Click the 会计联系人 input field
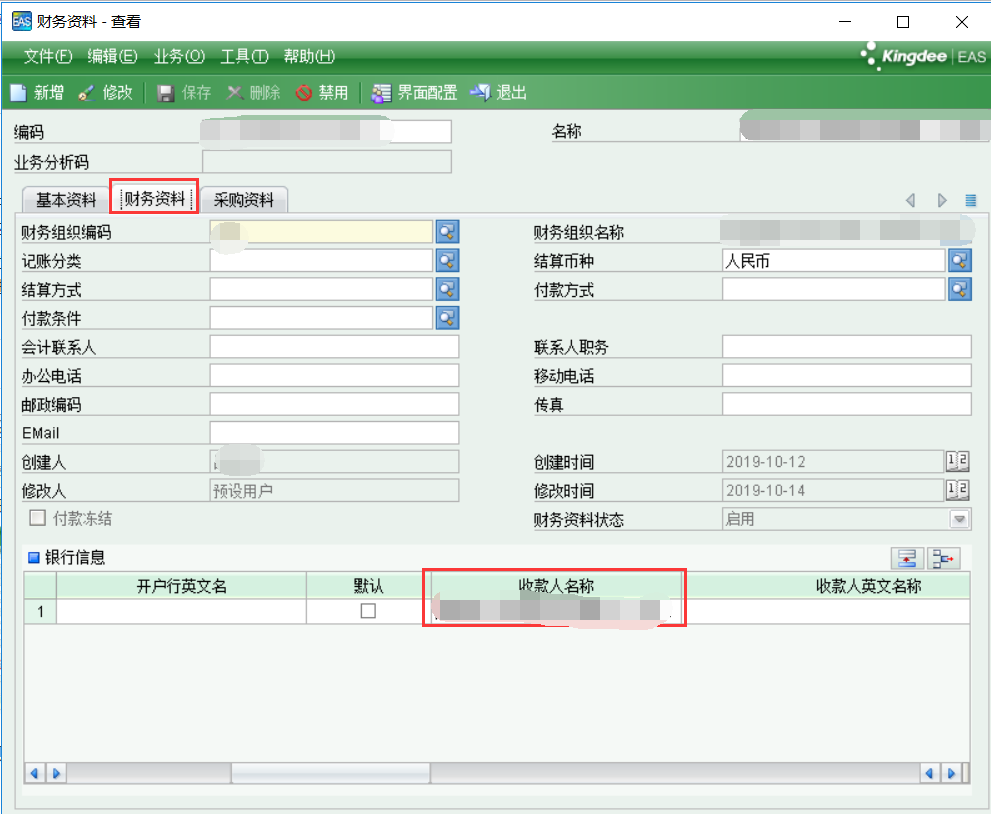This screenshot has width=991, height=814. click(x=334, y=346)
